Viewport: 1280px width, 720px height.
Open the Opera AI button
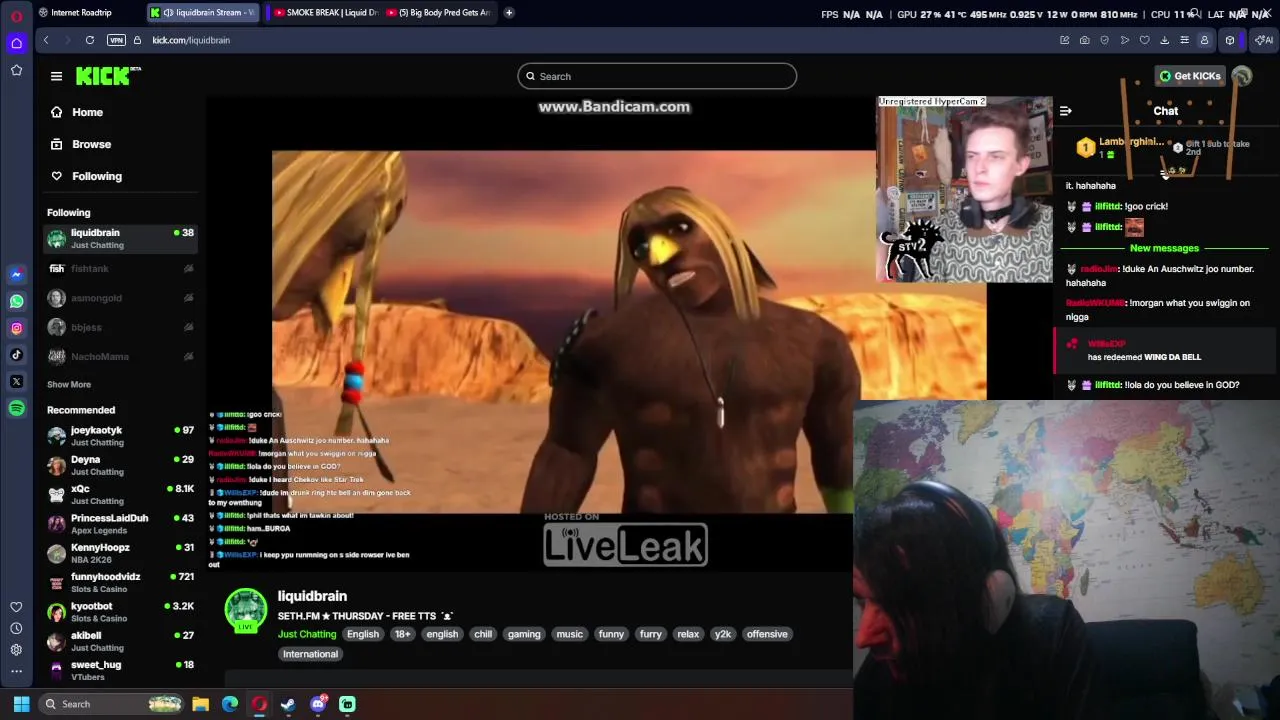coord(1264,40)
